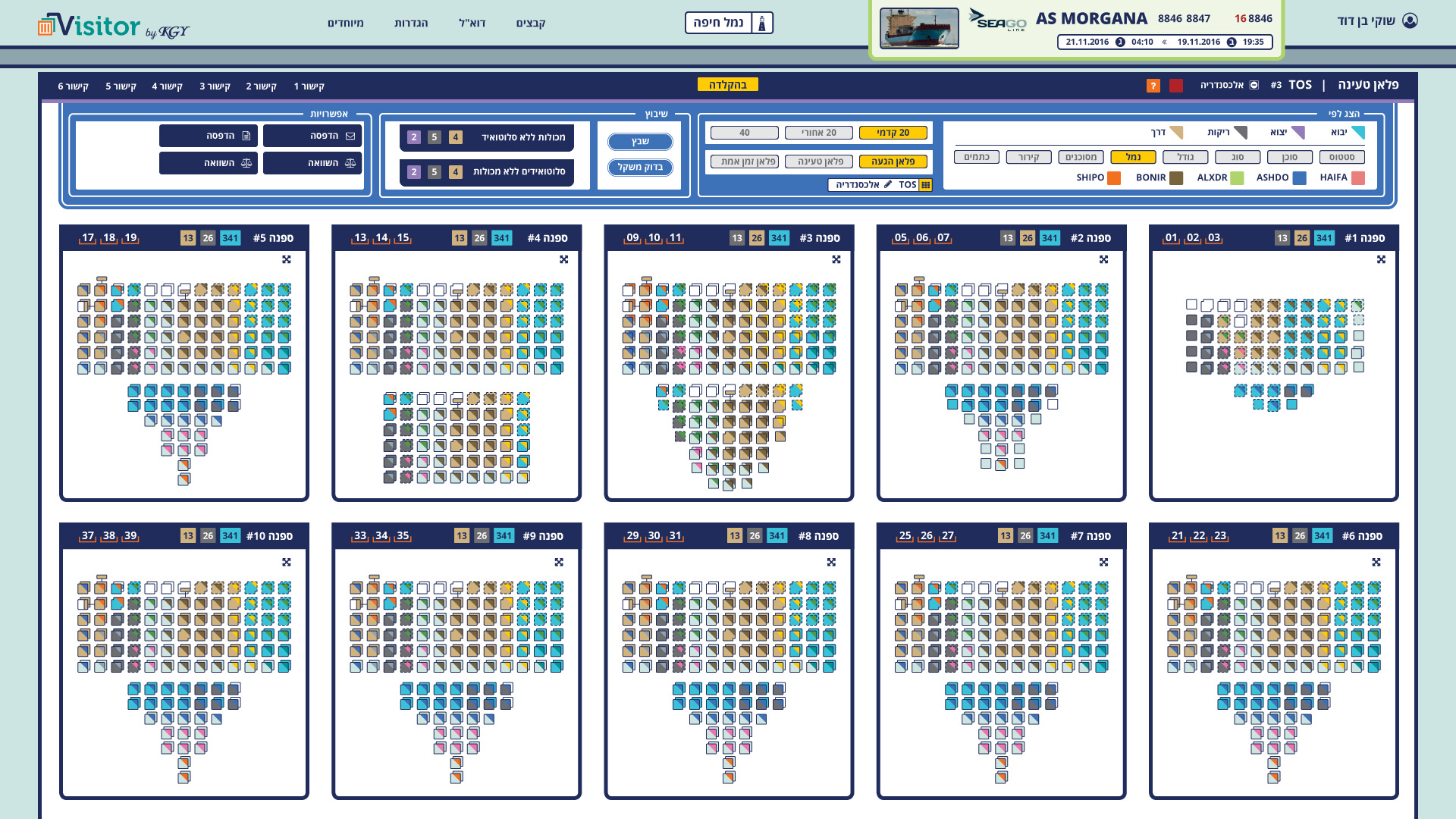Click the TOS grid icon beside אלכסנדריה
This screenshot has height=819, width=1456.
[925, 185]
